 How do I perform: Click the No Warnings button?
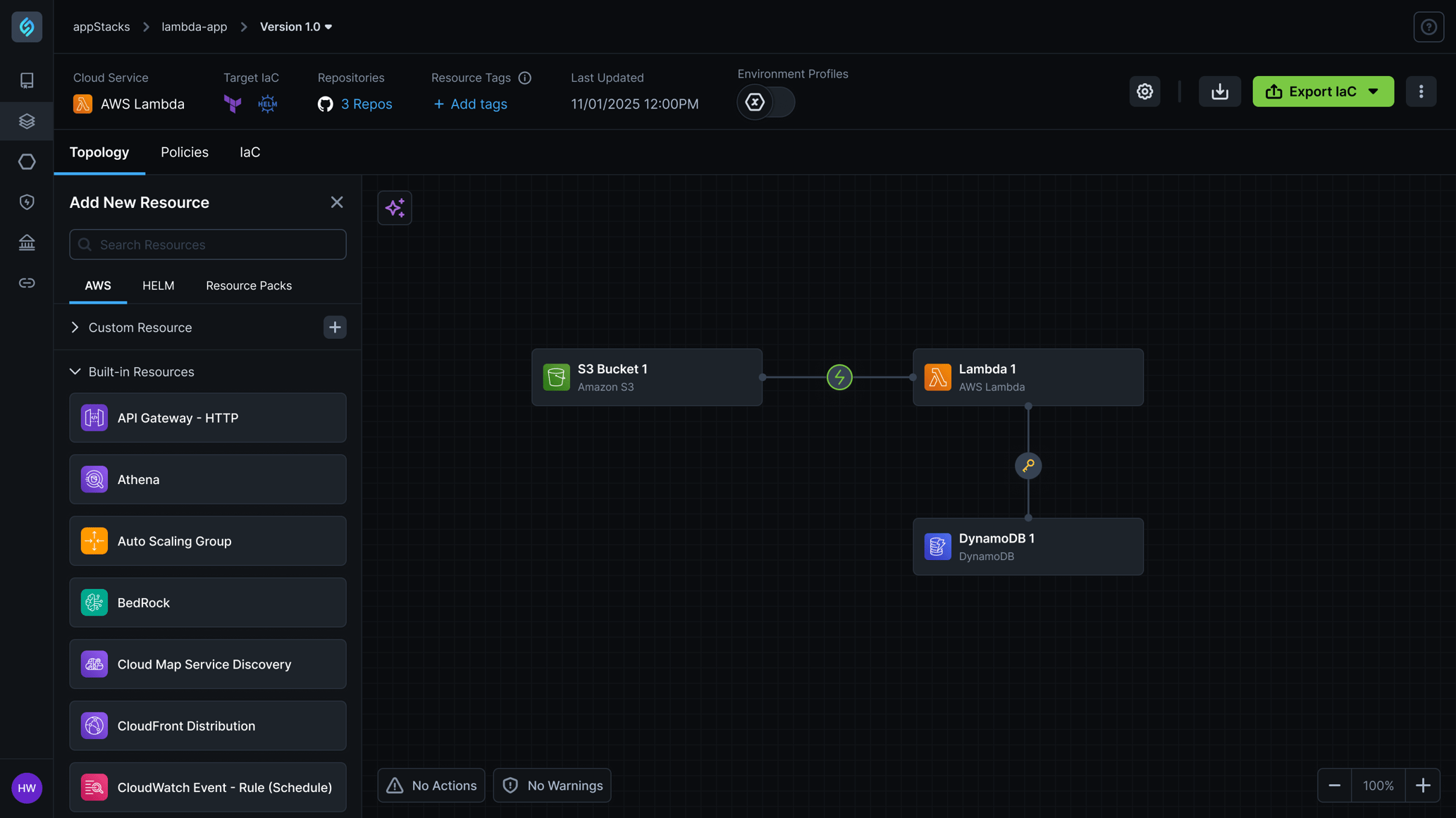click(552, 786)
